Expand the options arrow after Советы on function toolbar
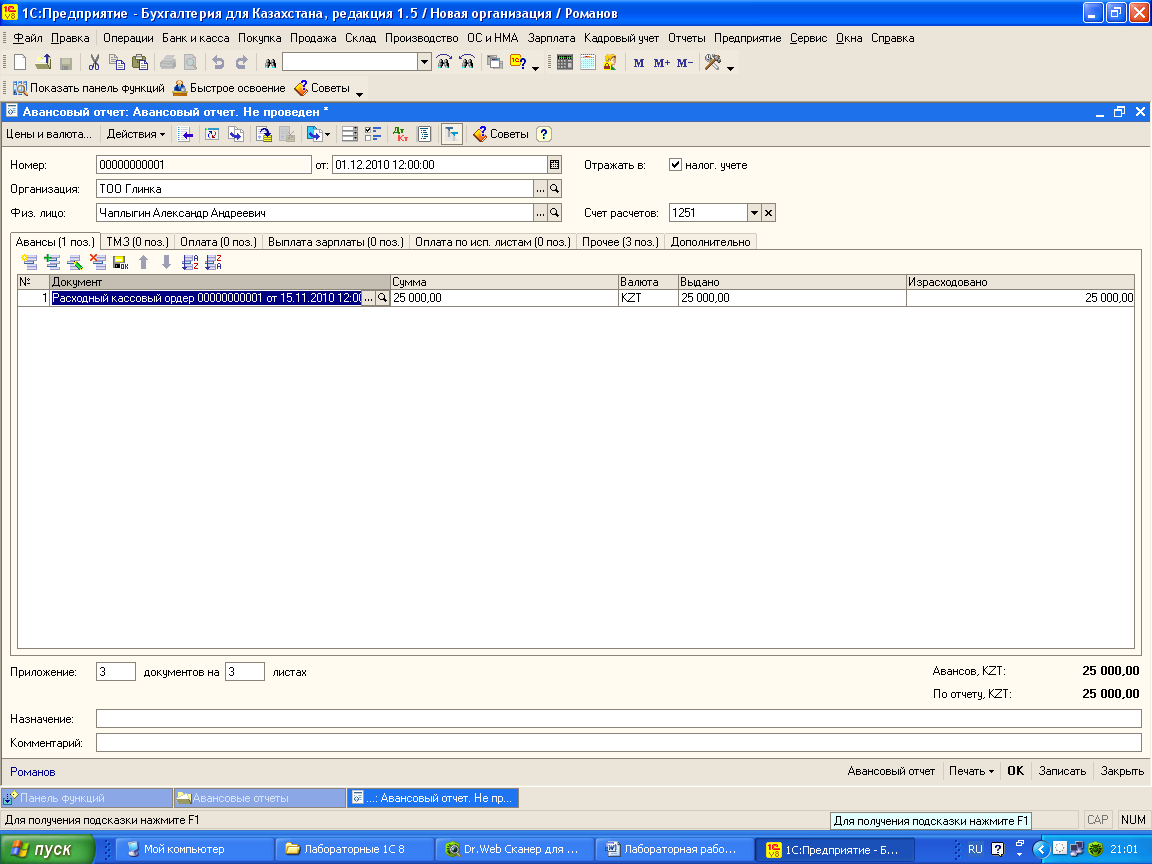This screenshot has width=1152, height=864. pyautogui.click(x=359, y=93)
